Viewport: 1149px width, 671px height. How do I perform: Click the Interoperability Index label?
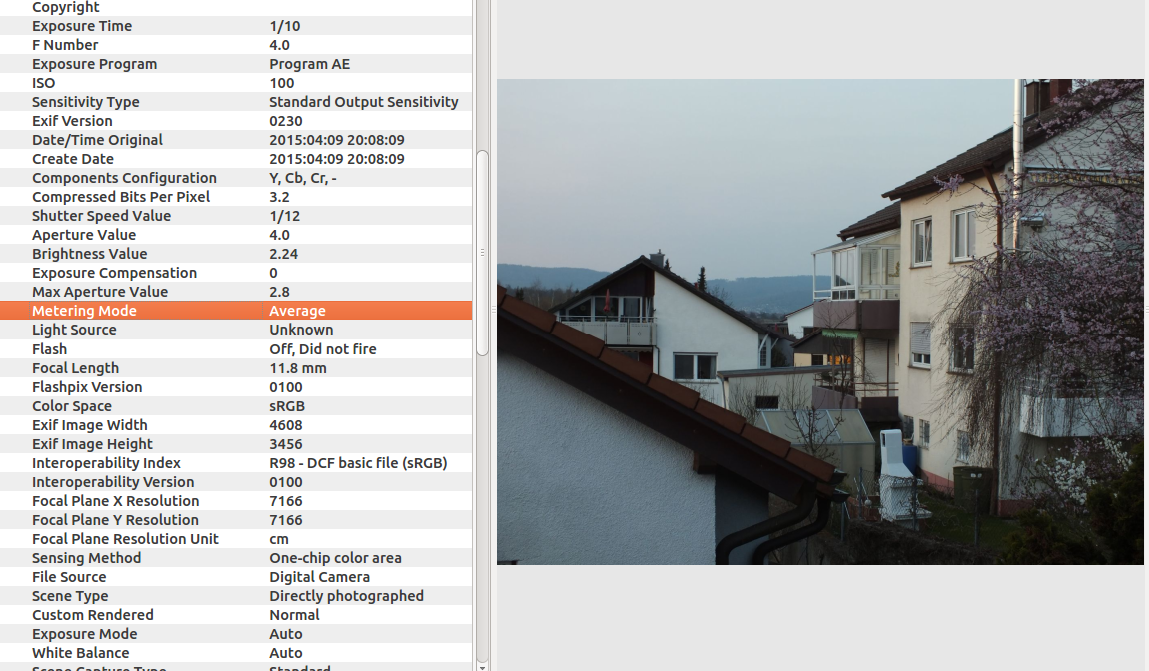[106, 463]
